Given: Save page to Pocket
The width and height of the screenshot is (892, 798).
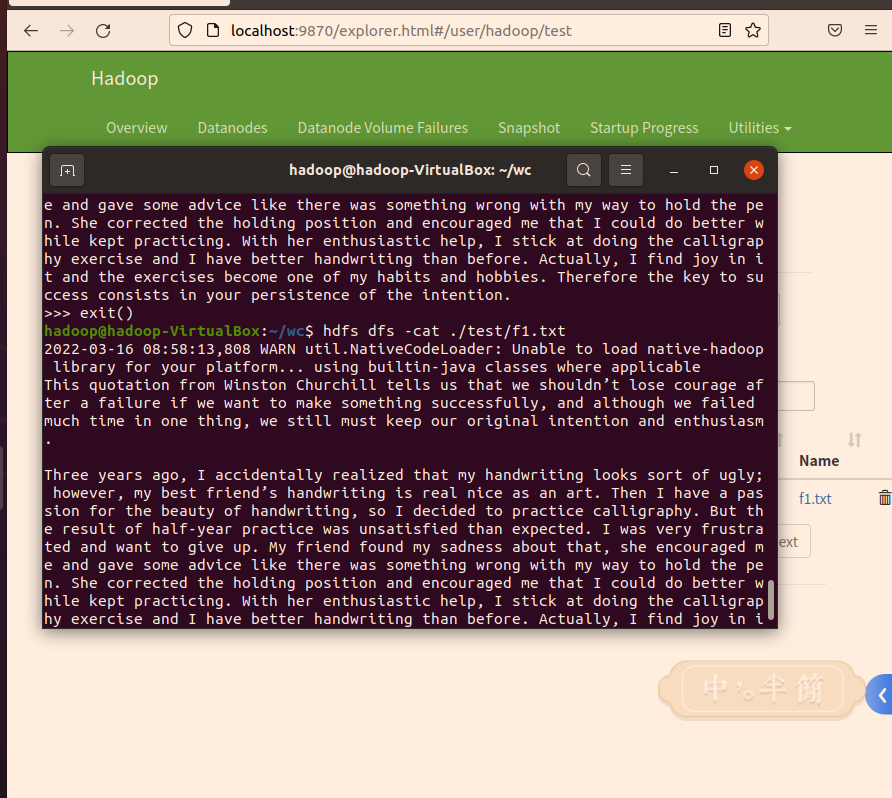Looking at the screenshot, I should 835,30.
